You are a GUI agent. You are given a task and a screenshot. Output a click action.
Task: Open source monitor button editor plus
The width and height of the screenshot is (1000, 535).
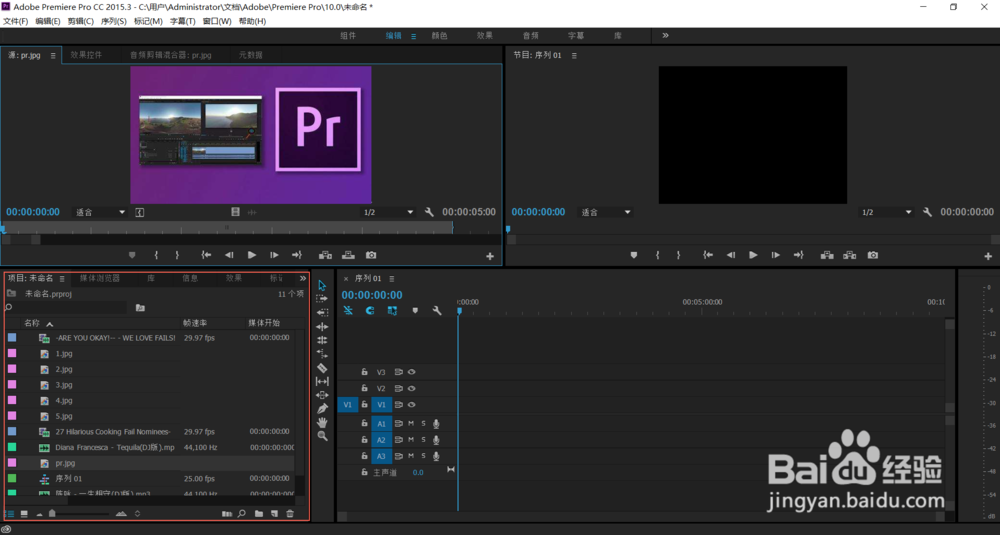(490, 256)
